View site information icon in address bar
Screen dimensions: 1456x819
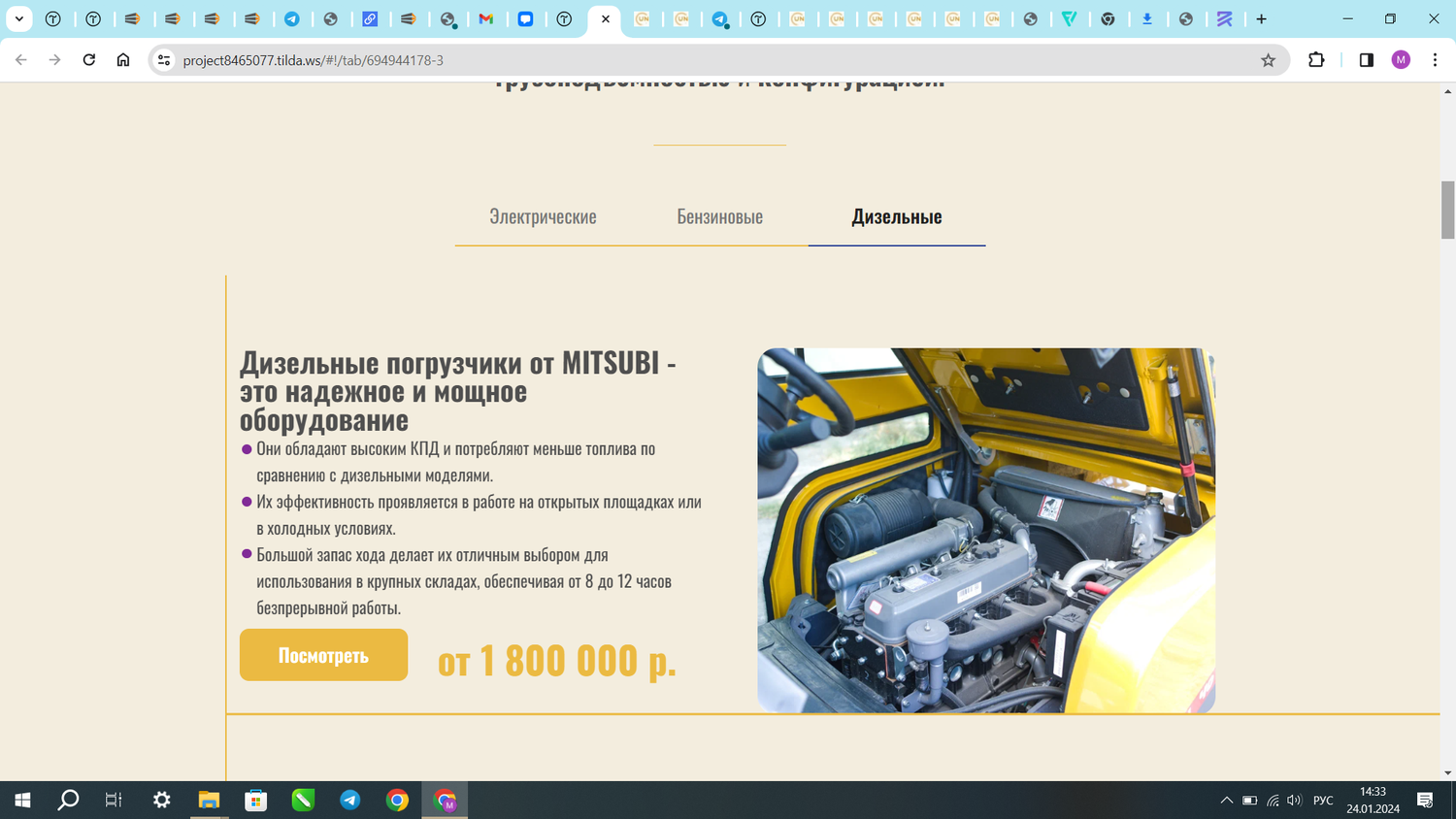[x=164, y=60]
